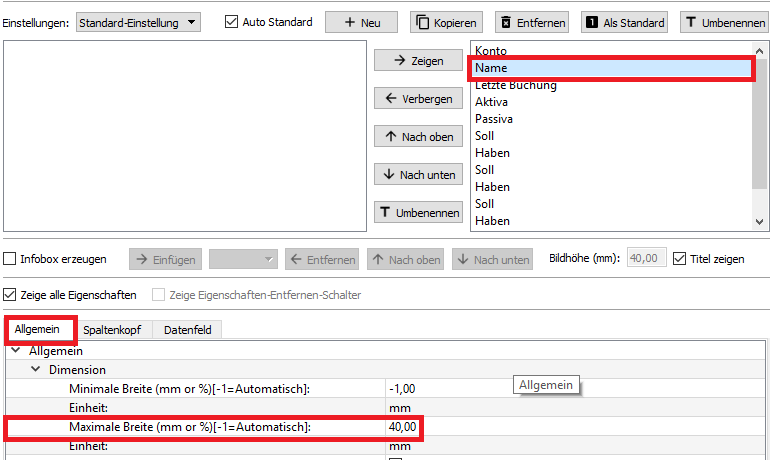776x460 pixels.
Task: Open the Standard-Einstellung dropdown
Action: click(138, 22)
